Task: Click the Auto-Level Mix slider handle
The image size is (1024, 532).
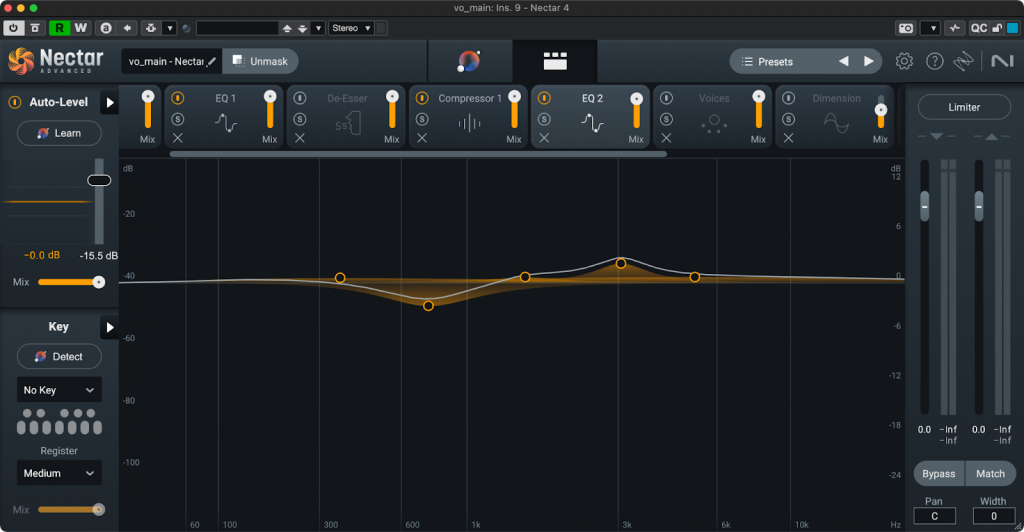Action: click(98, 282)
